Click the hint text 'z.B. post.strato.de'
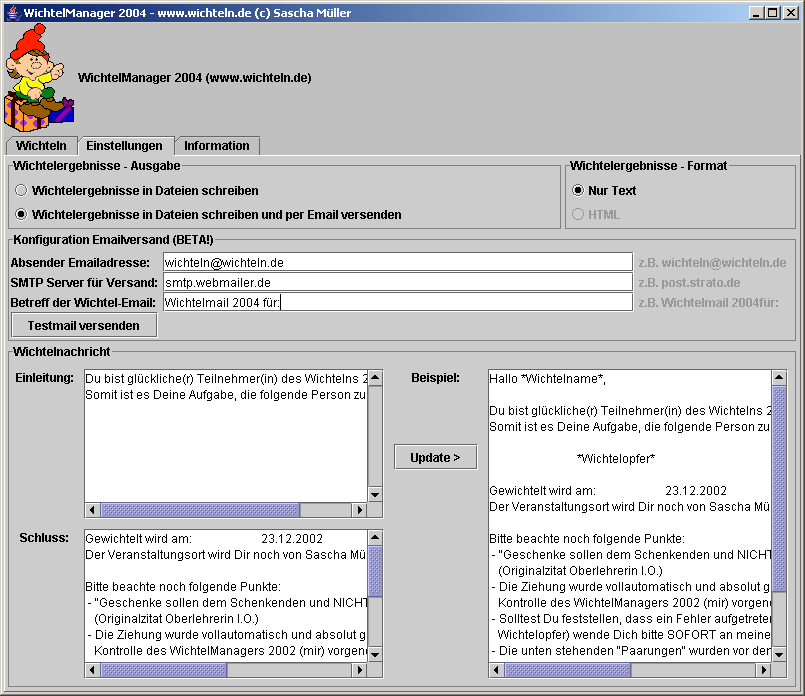The width and height of the screenshot is (805, 696). [689, 282]
